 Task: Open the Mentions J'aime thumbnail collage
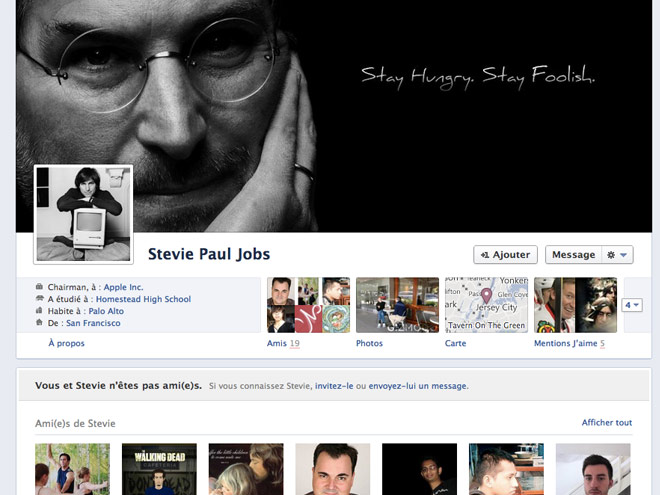coord(575,305)
